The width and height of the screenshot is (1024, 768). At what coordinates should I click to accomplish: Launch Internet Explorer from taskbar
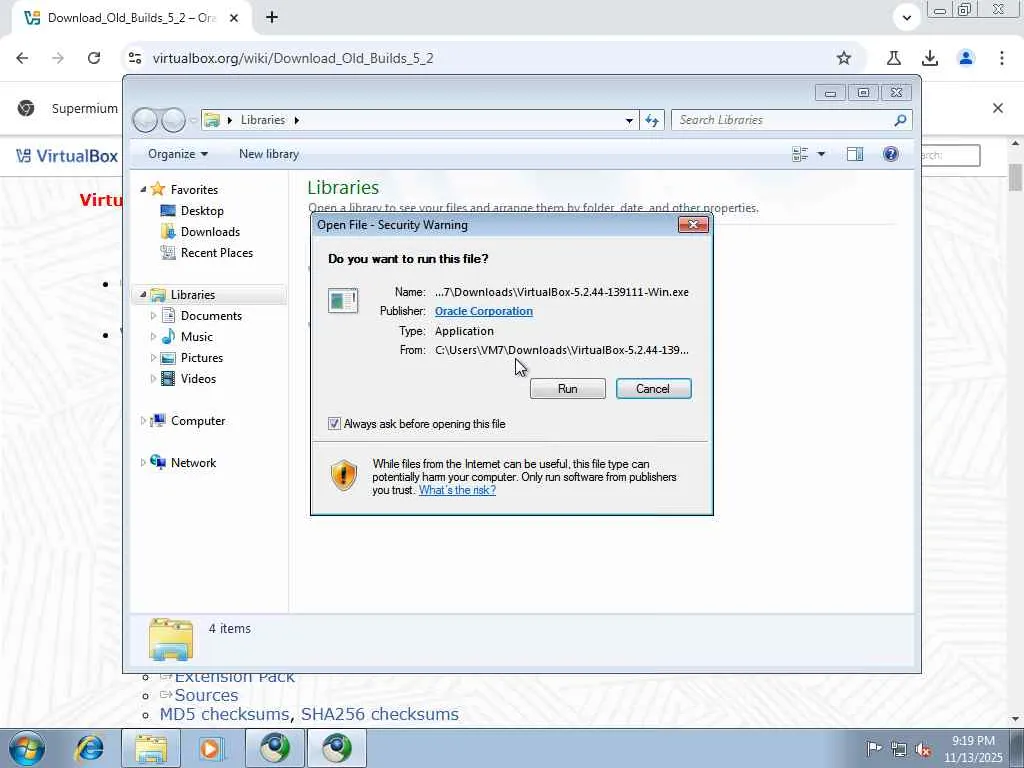click(x=89, y=748)
